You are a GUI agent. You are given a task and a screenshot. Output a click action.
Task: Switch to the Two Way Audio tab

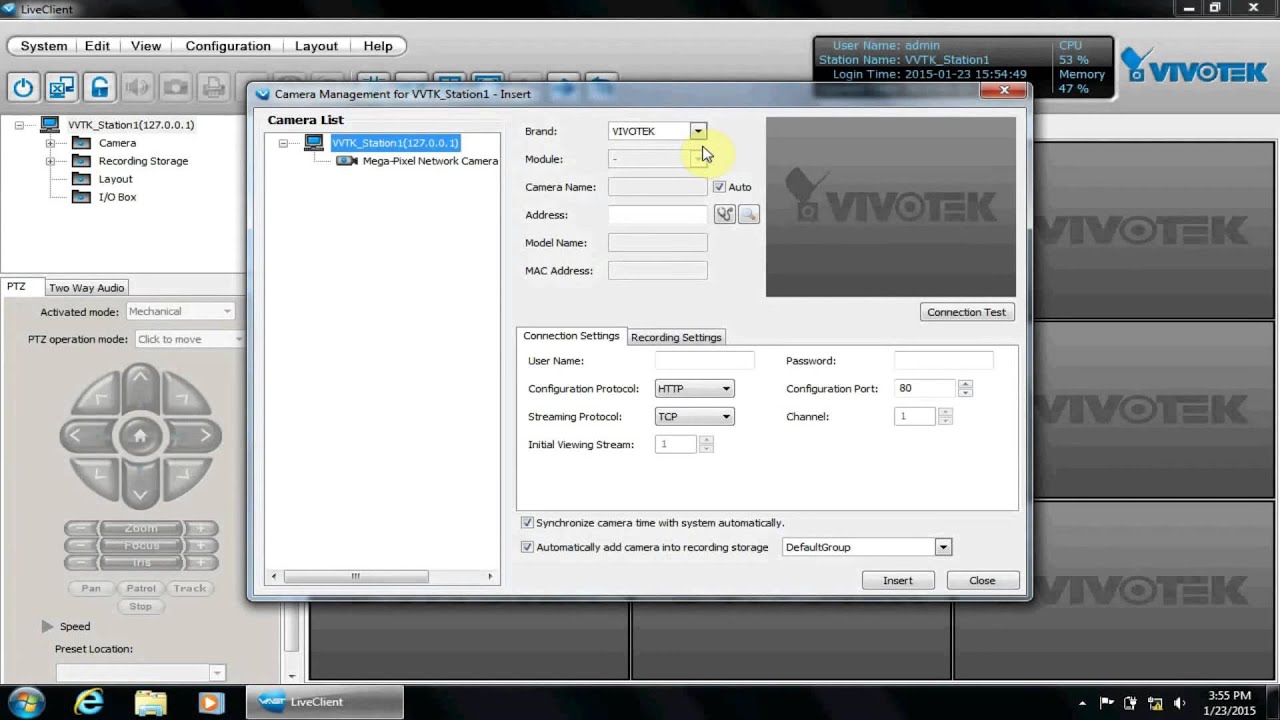point(87,288)
